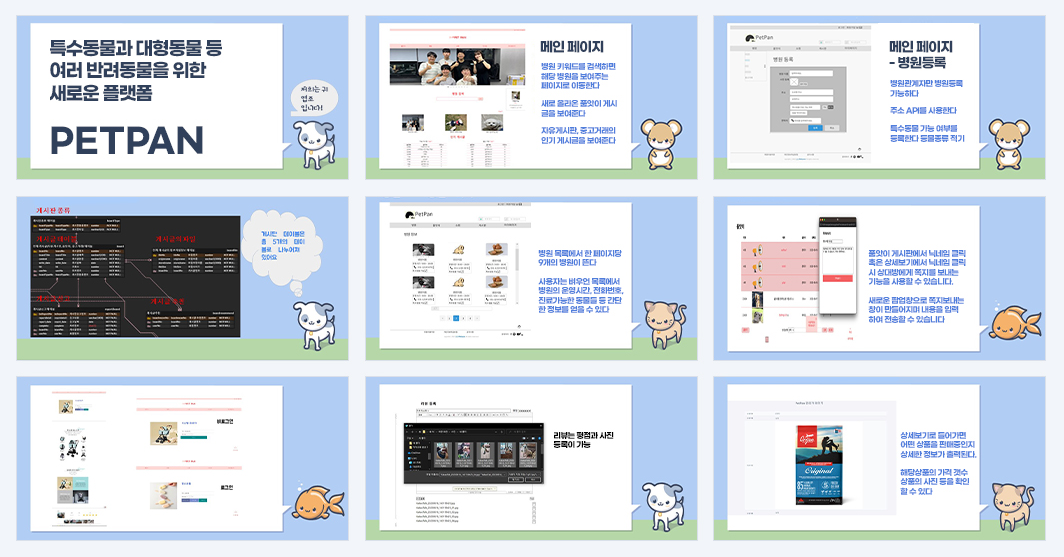Click the text '주소 API를 사용한다'
Screen dimensions: 1064x557
pyautogui.click(x=924, y=111)
